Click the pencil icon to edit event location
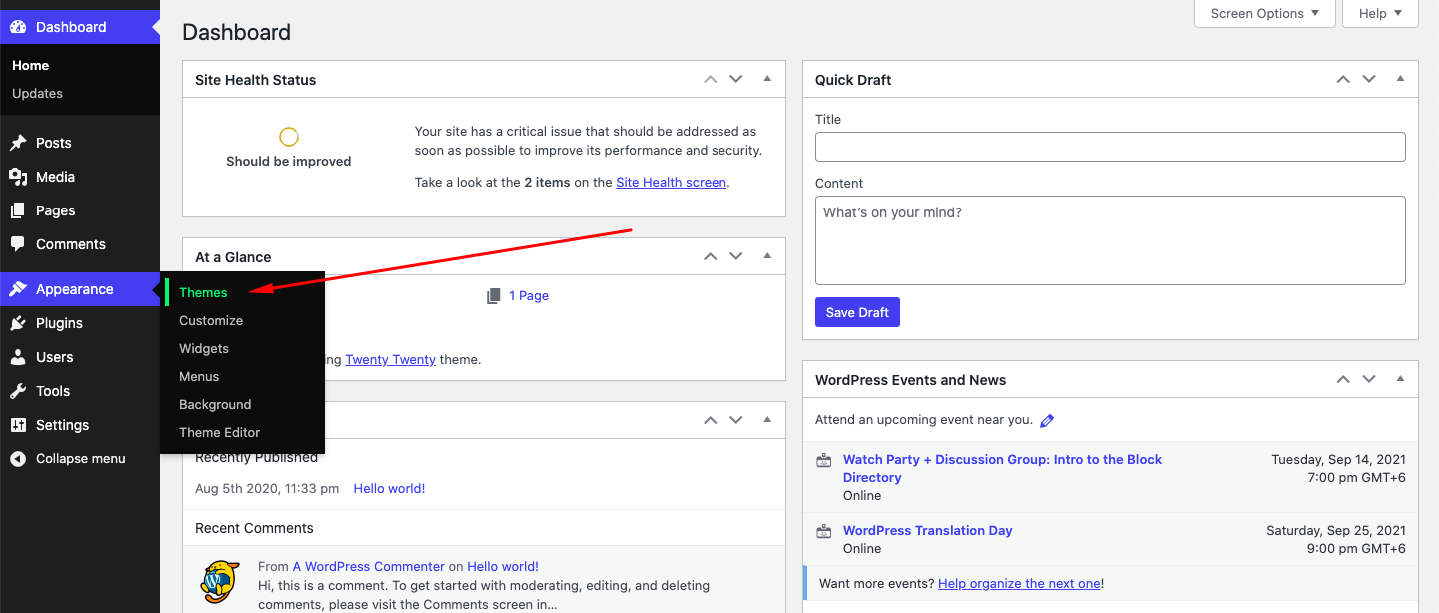 pos(1047,421)
